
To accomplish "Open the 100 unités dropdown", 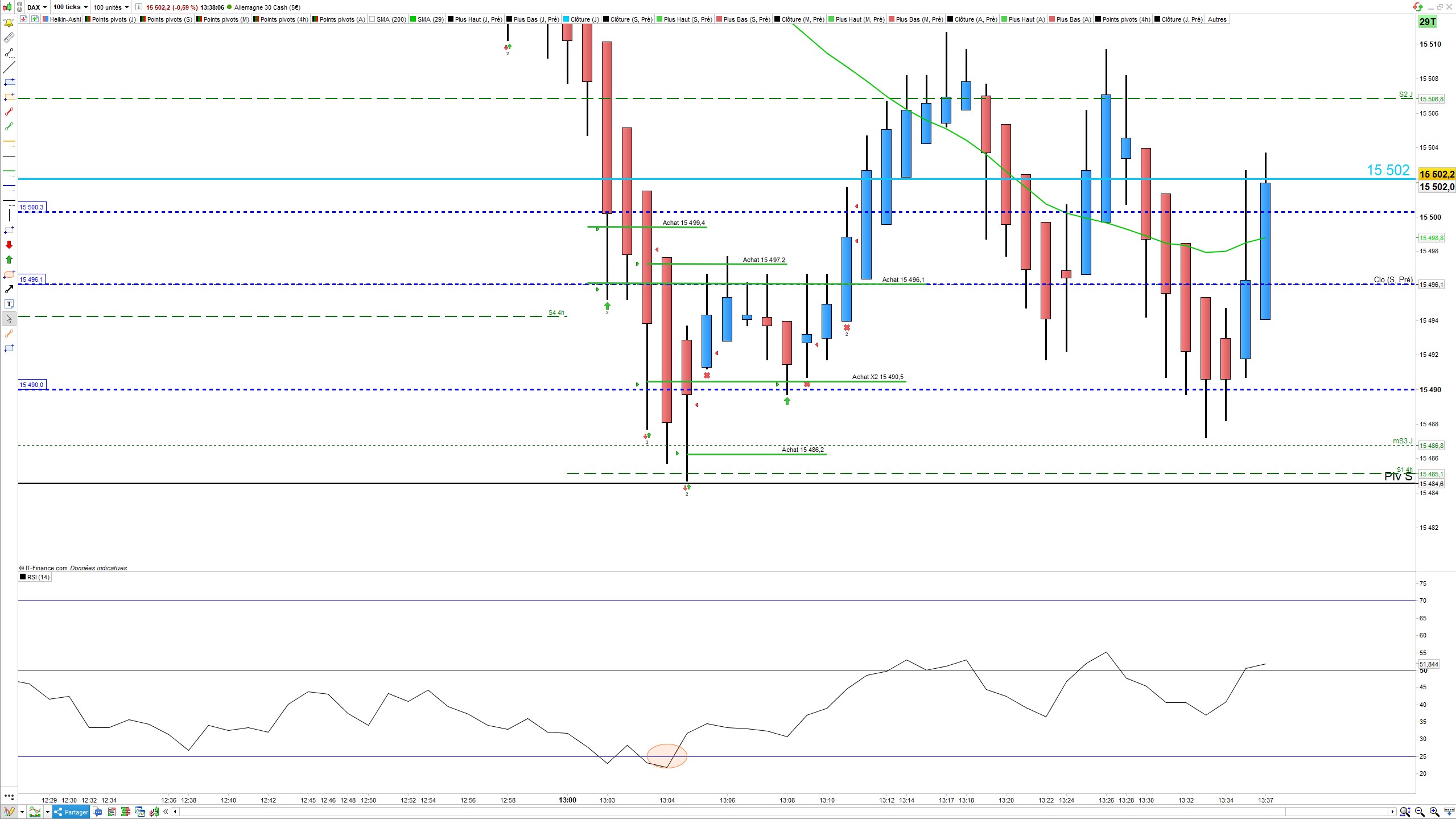I will tap(111, 7).
